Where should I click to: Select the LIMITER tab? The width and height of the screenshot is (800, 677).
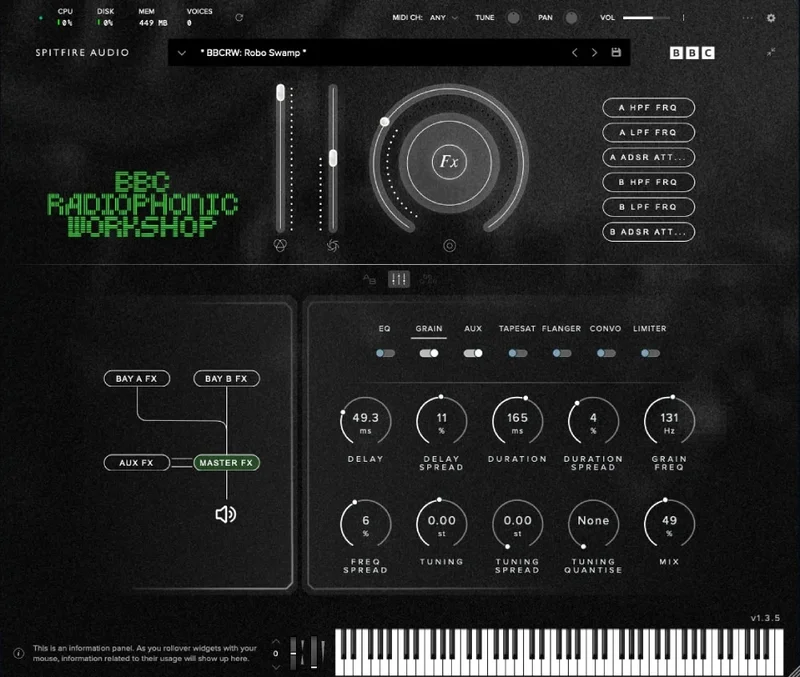(x=649, y=329)
